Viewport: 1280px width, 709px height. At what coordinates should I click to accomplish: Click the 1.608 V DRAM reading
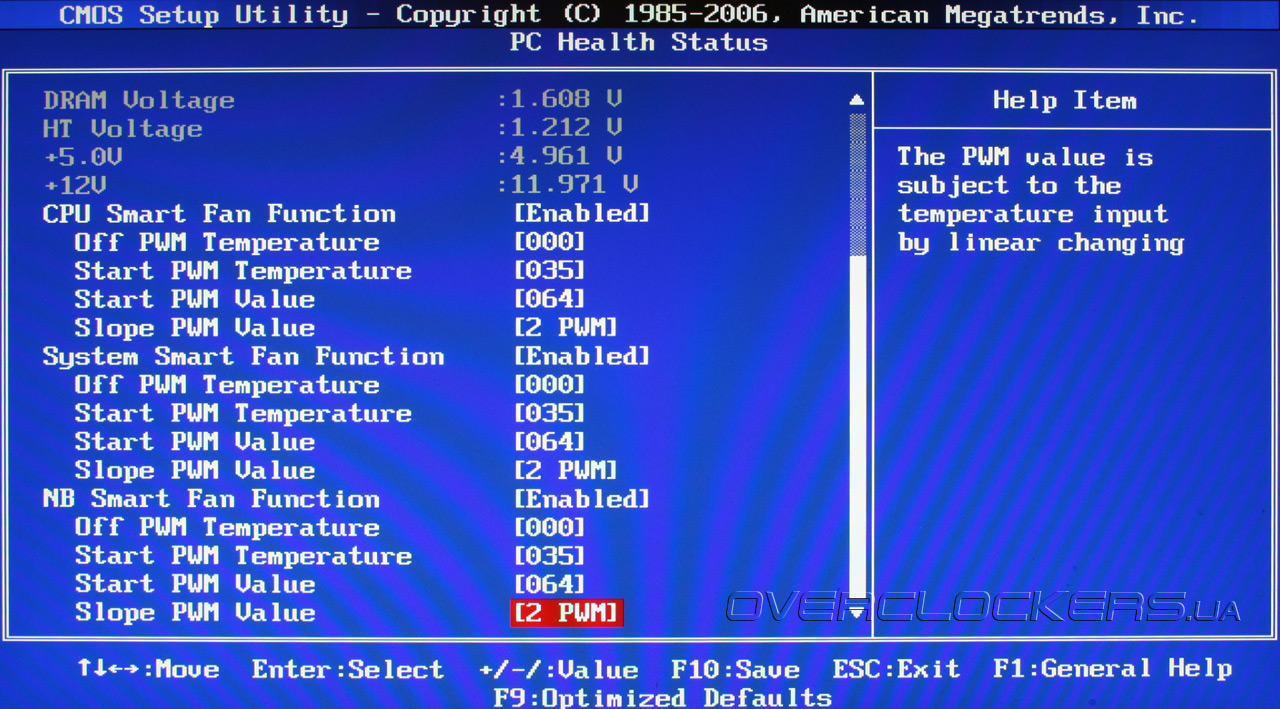point(560,100)
